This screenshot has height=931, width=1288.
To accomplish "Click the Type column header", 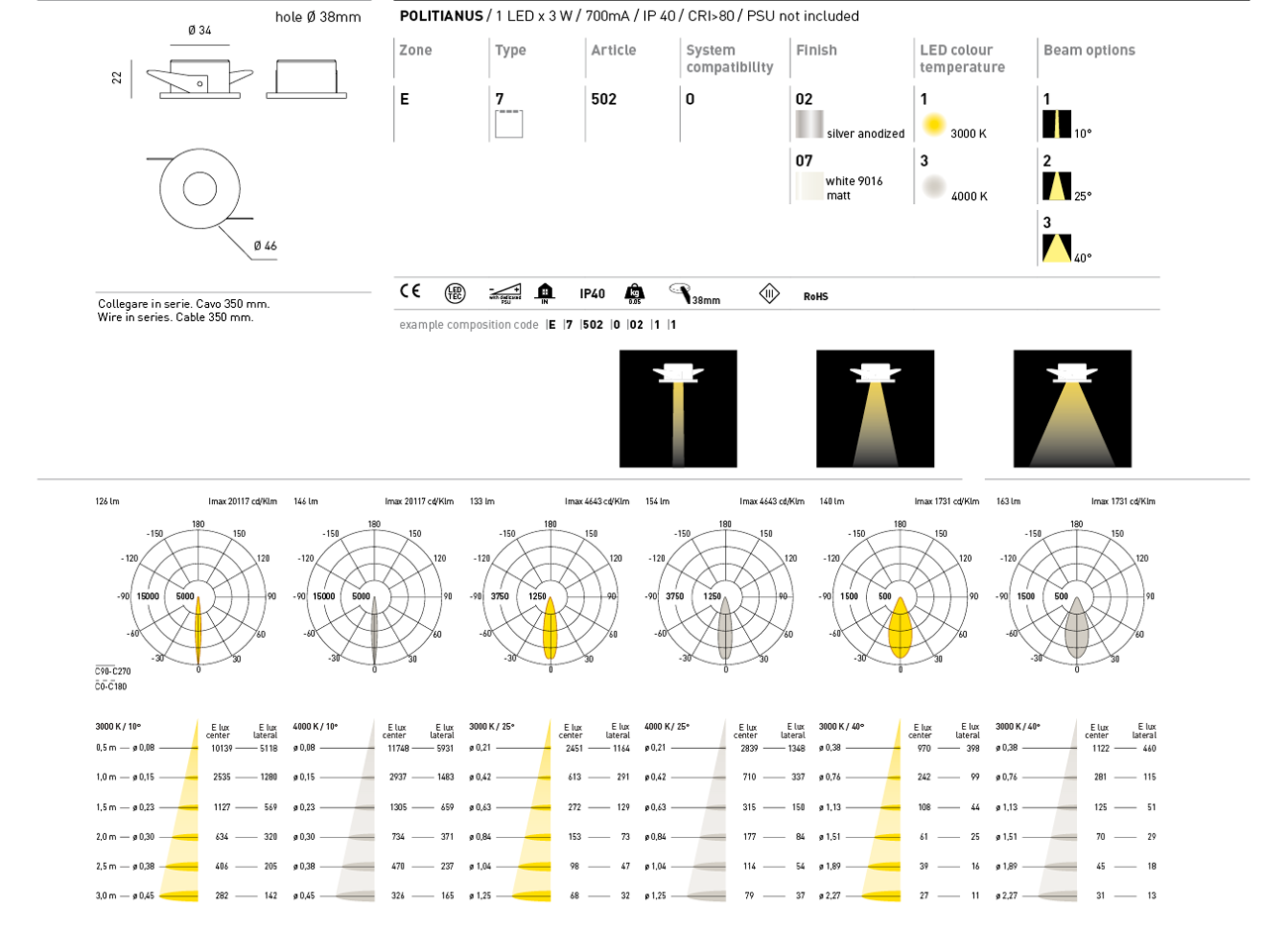I will (x=510, y=51).
